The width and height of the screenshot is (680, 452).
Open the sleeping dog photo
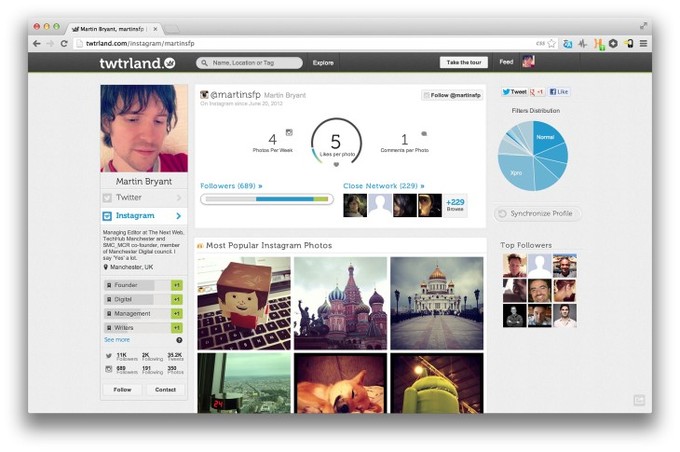click(x=340, y=383)
